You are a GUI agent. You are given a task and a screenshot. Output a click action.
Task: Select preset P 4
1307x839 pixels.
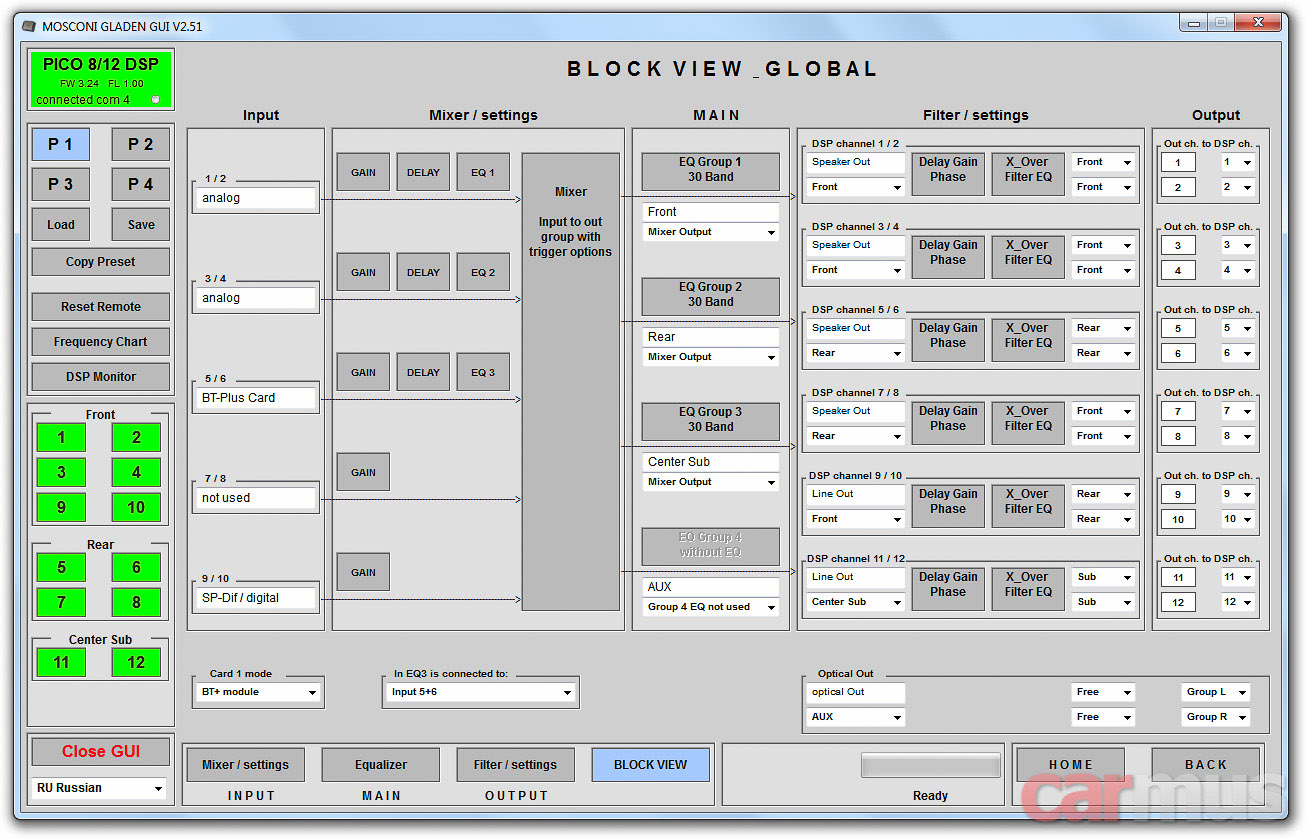140,184
